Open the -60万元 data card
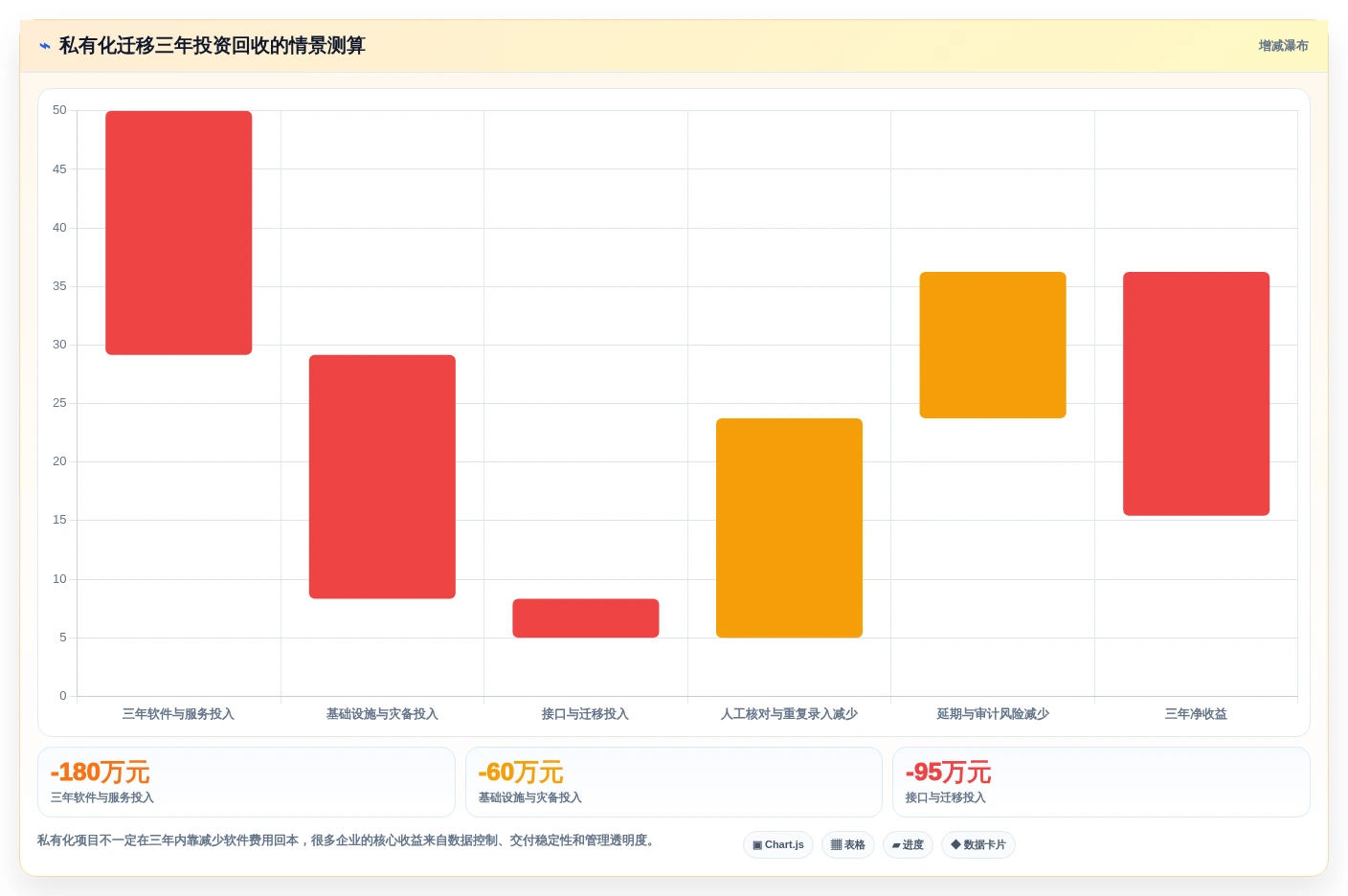The image size is (1348, 896). pos(674,782)
